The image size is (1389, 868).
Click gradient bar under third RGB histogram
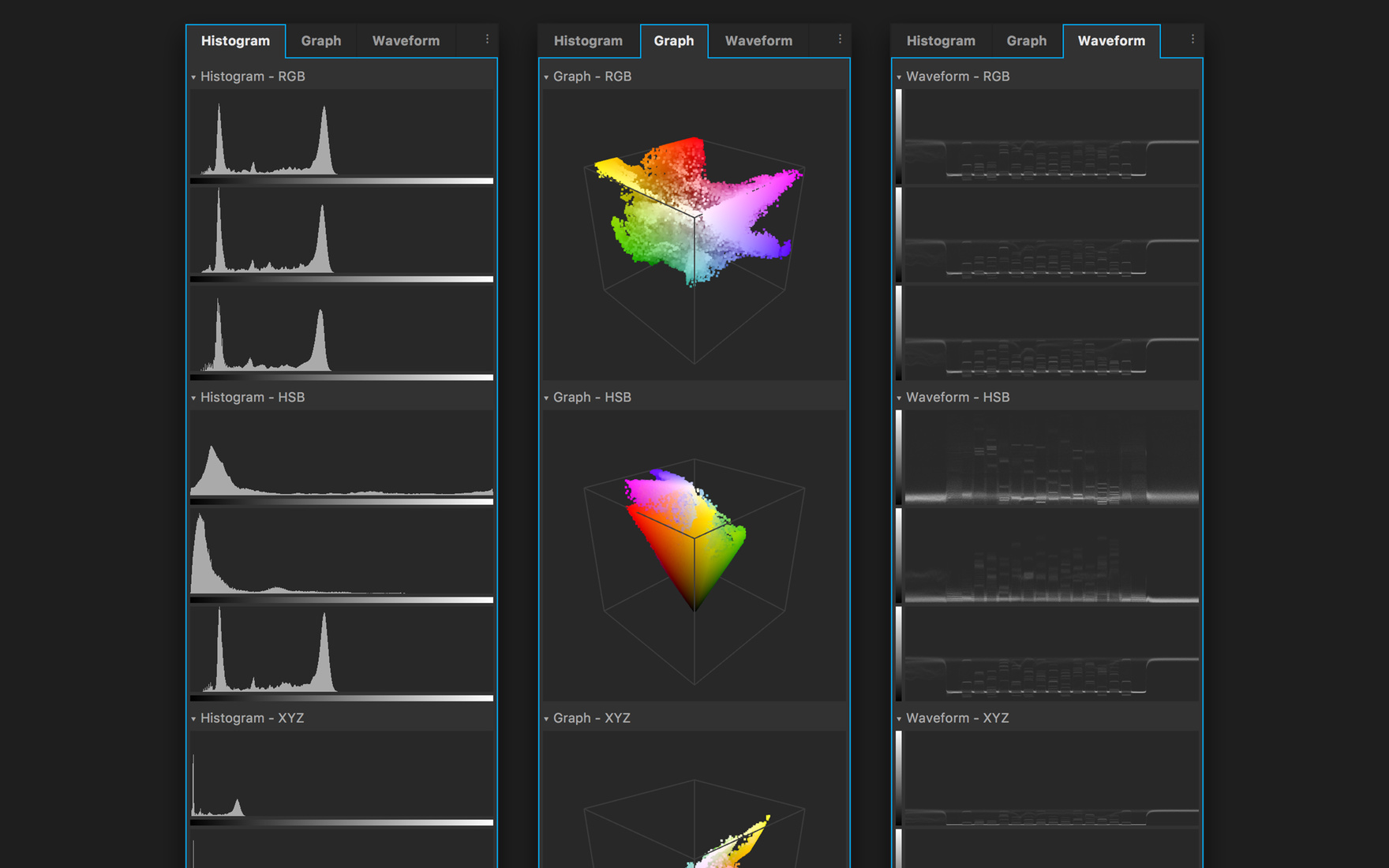pos(342,377)
